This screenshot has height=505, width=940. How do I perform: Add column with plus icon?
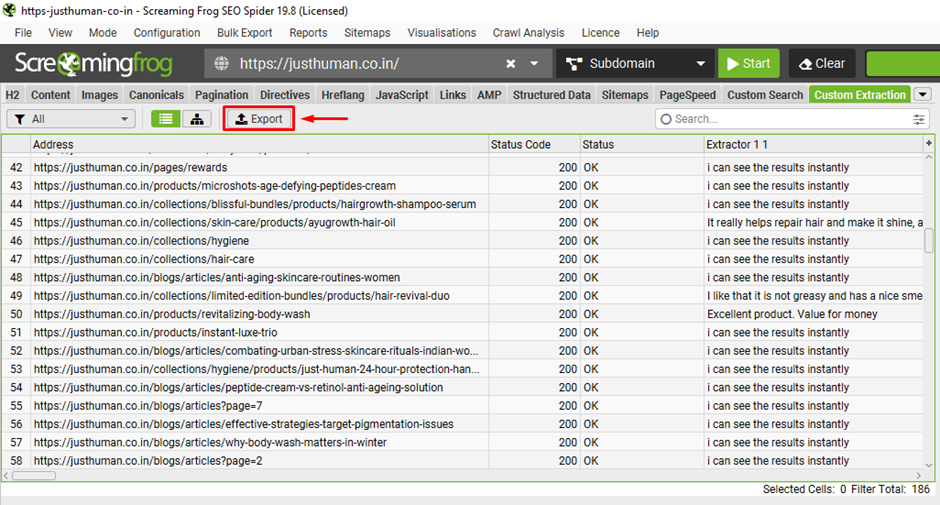(x=929, y=143)
